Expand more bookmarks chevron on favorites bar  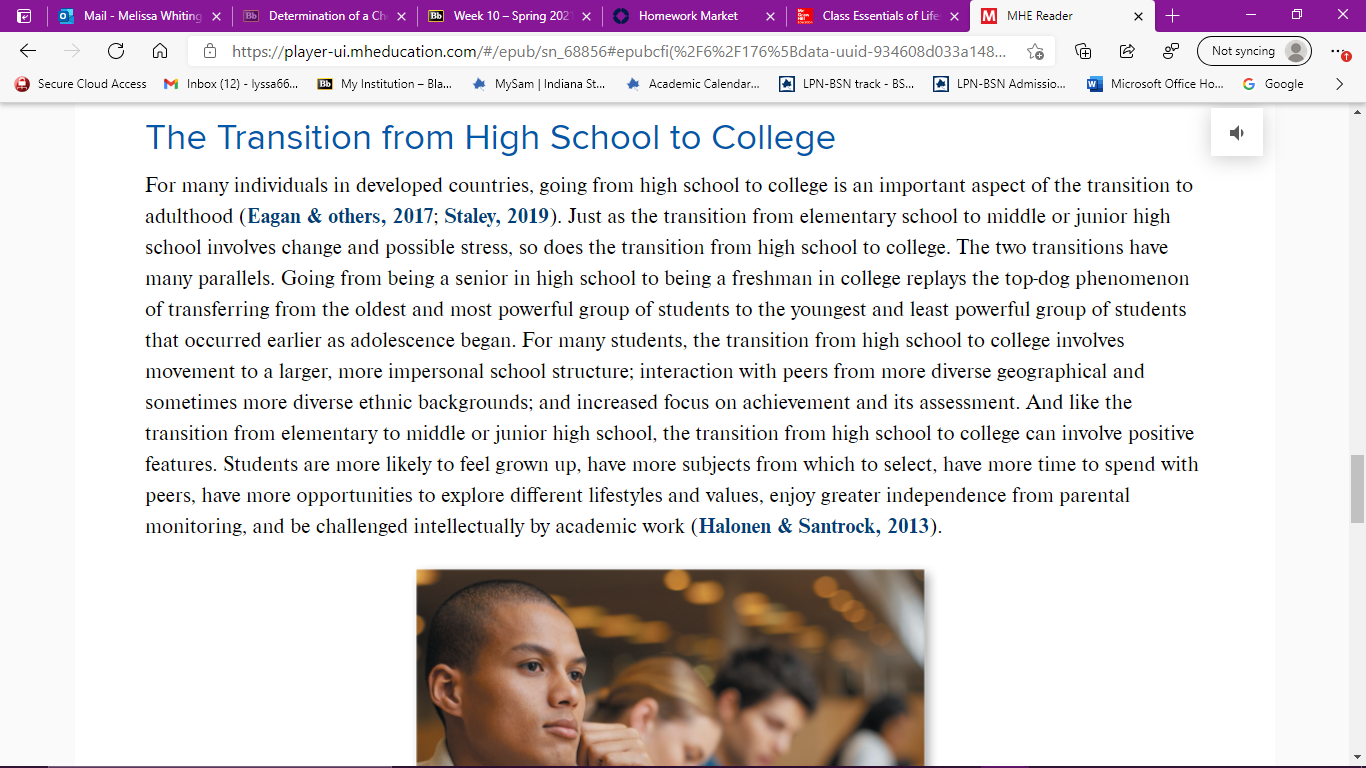[x=1340, y=84]
